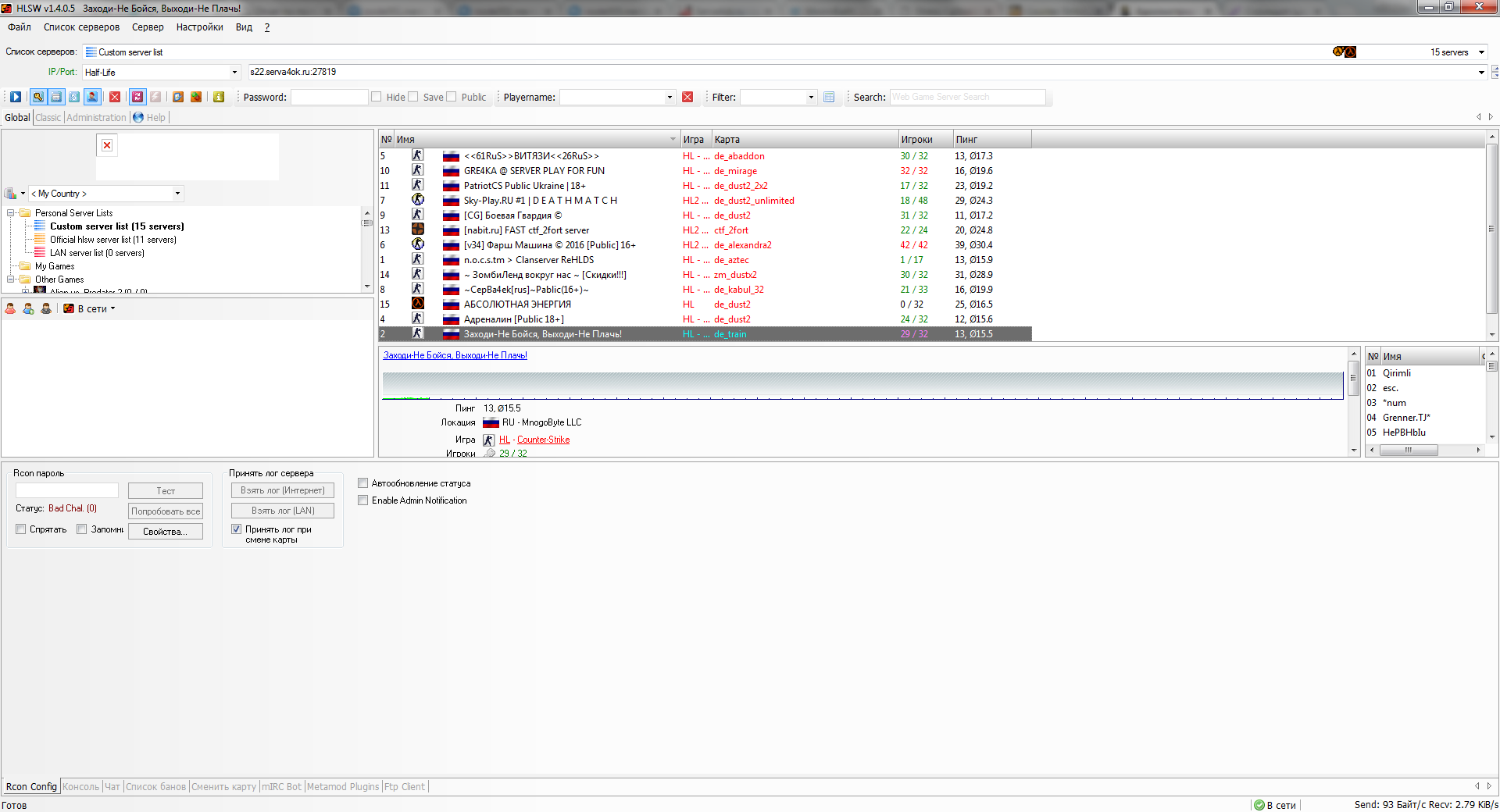
Task: Click game icon on Sky-Play.RU server row
Action: tap(418, 200)
